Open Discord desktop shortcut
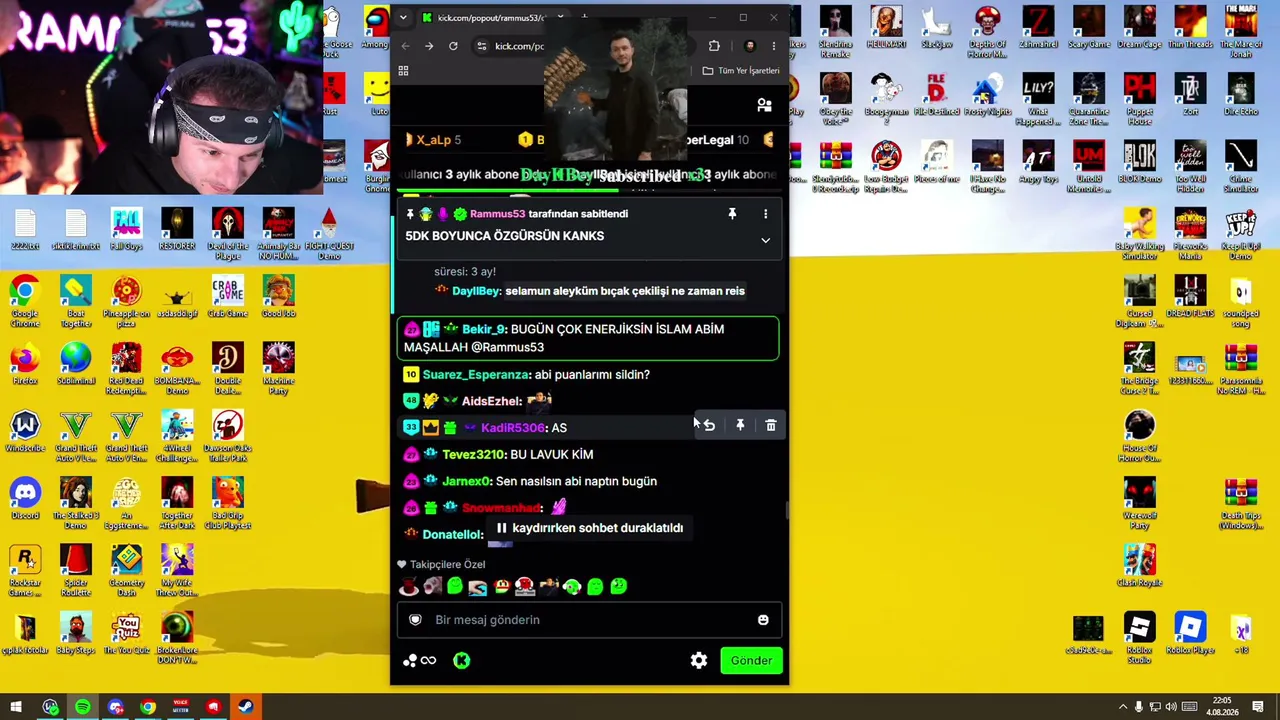The image size is (1280, 720). tap(25, 498)
